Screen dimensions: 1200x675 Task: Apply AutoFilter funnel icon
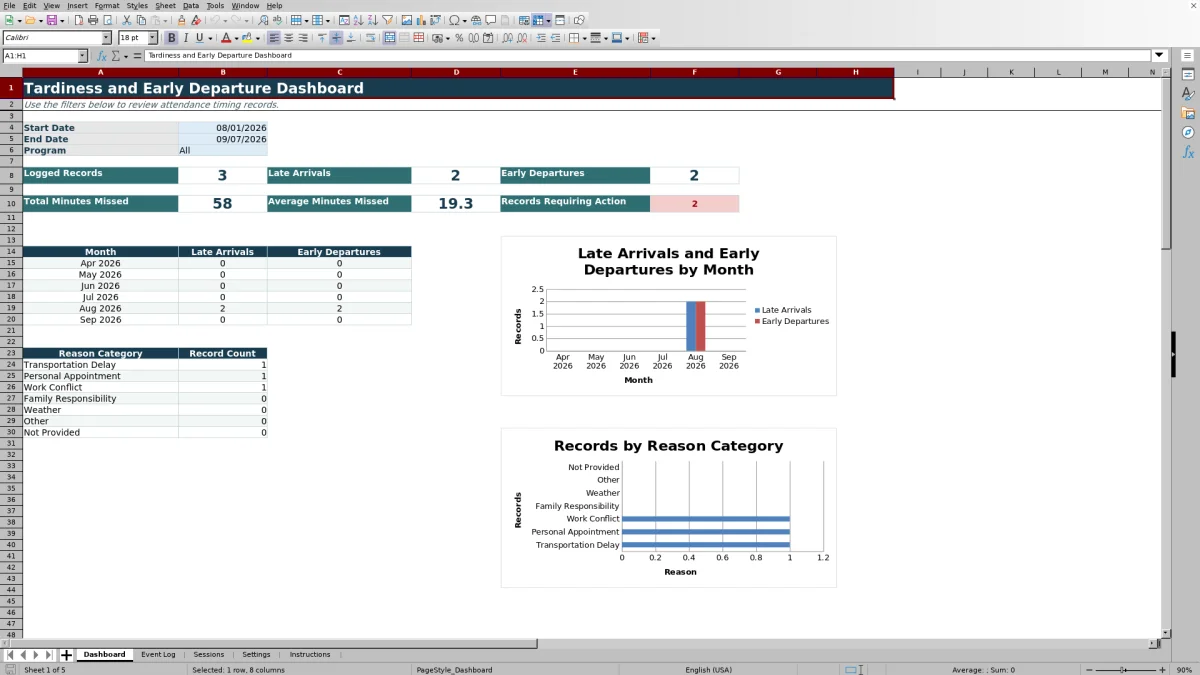[x=388, y=20]
